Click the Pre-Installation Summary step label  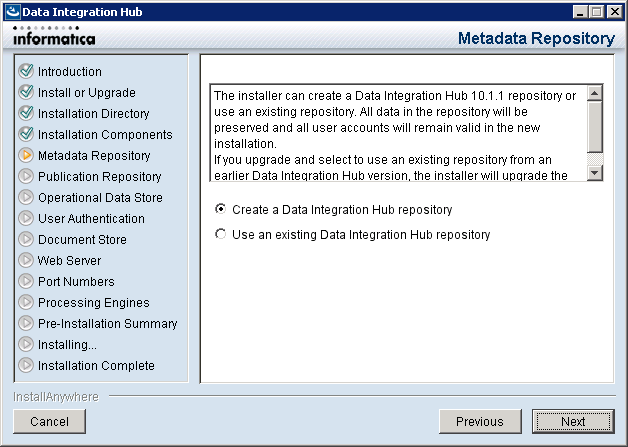click(x=108, y=324)
